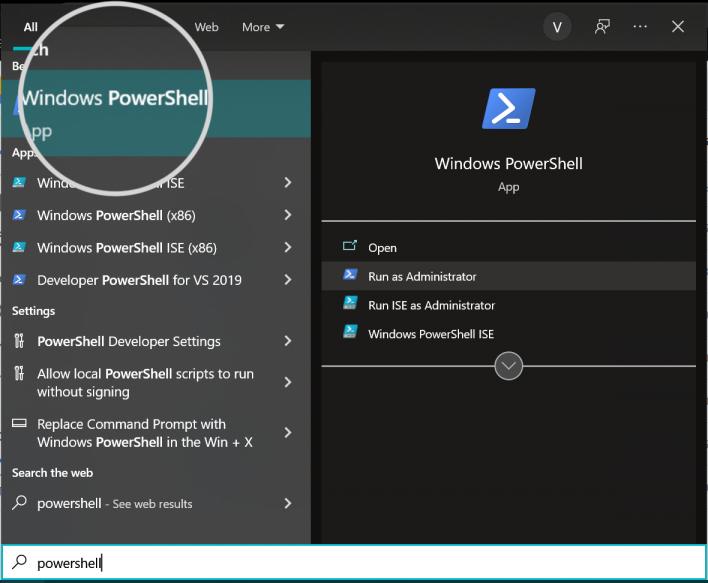Click the search box containing powershell
Viewport: 708px width, 583px height.
pyautogui.click(x=354, y=563)
